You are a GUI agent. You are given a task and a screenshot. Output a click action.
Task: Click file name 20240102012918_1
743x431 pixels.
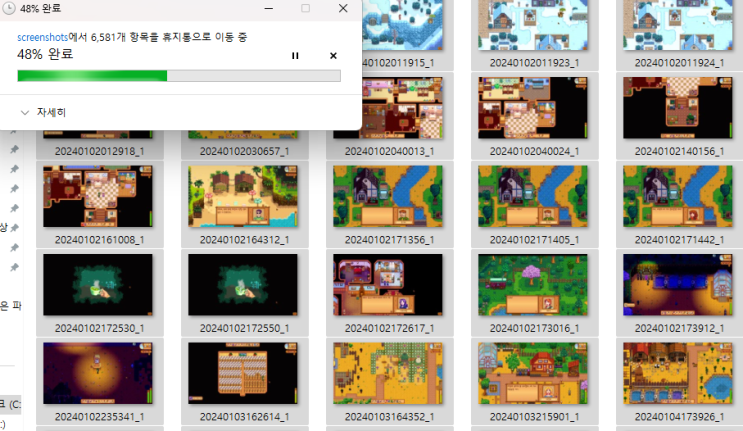pyautogui.click(x=100, y=151)
